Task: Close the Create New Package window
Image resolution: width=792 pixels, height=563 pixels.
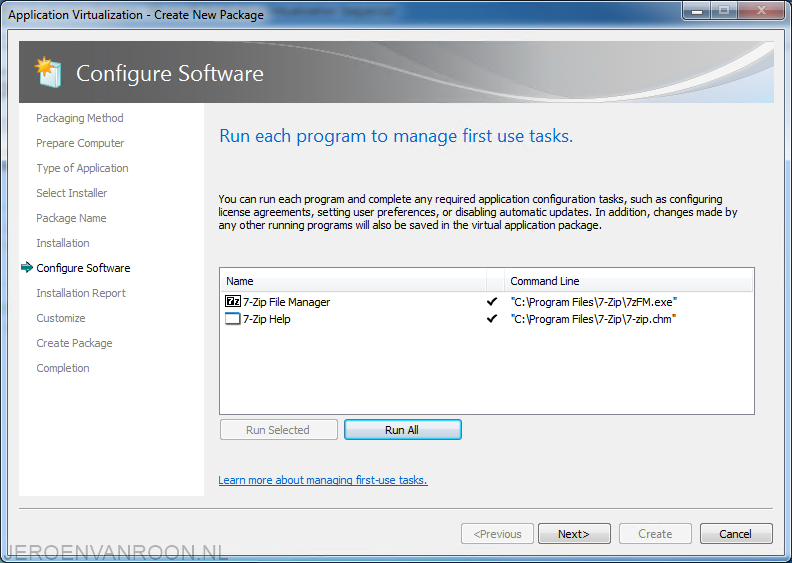Action: (x=762, y=11)
